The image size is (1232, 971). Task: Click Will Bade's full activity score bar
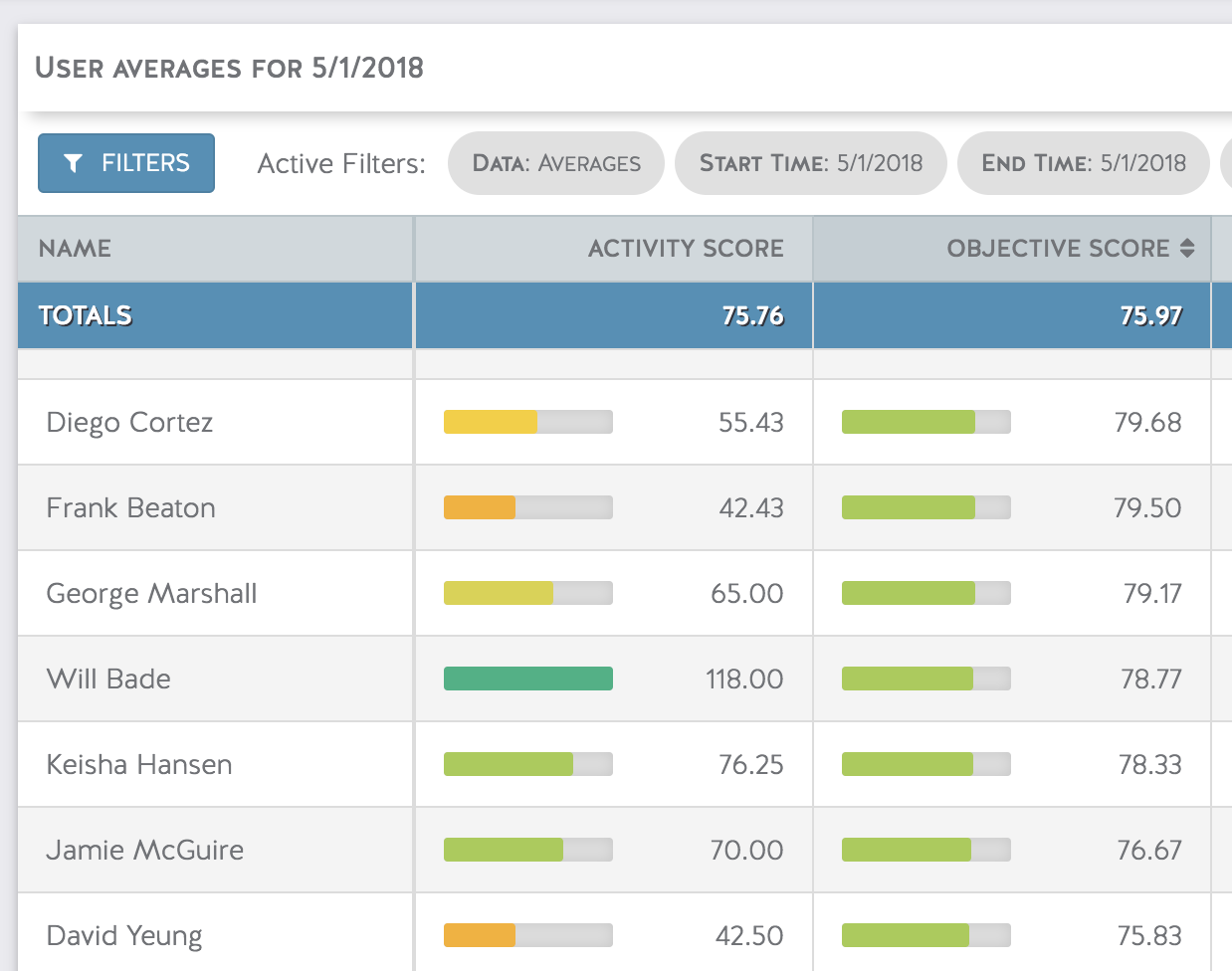point(528,679)
